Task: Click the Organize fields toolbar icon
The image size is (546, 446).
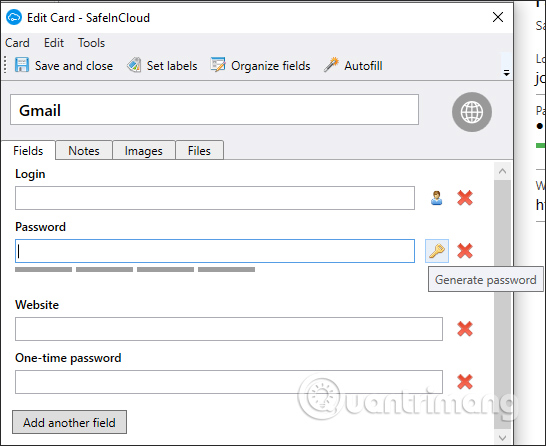Action: [218, 65]
